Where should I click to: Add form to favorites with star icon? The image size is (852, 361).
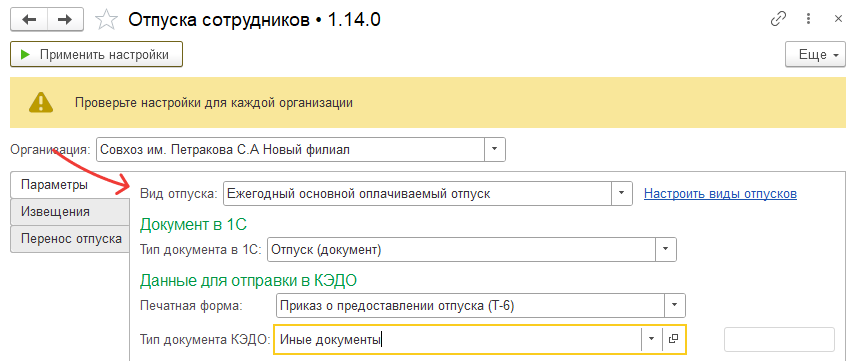coord(106,20)
